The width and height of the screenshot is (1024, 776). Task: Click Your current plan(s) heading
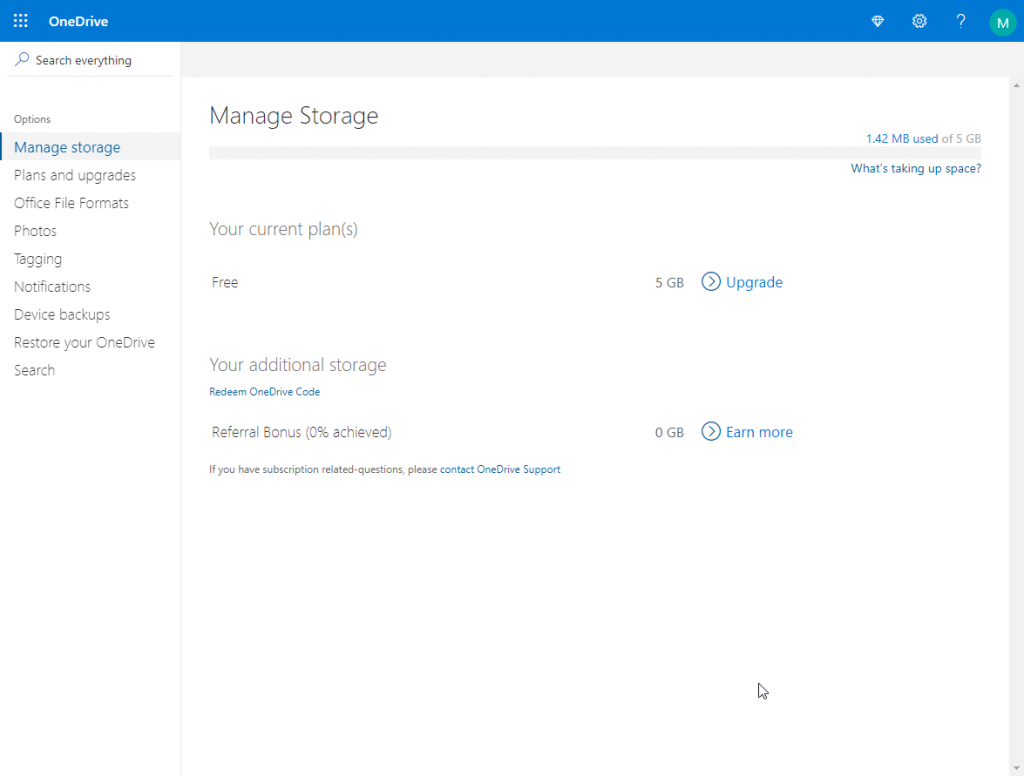(x=283, y=229)
